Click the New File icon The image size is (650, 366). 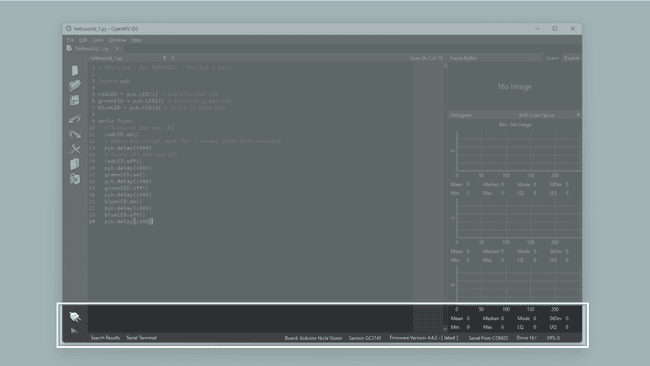pyautogui.click(x=75, y=70)
